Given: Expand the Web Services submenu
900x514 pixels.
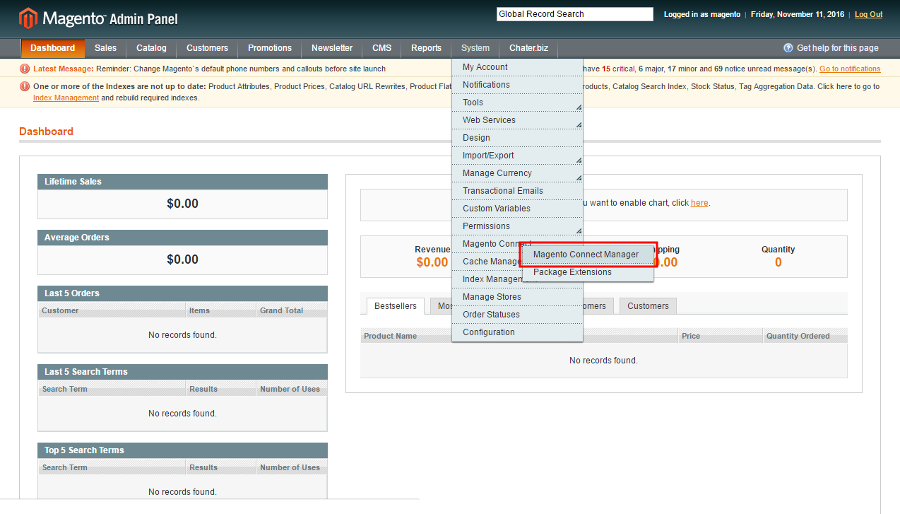Looking at the screenshot, I should [x=579, y=125].
